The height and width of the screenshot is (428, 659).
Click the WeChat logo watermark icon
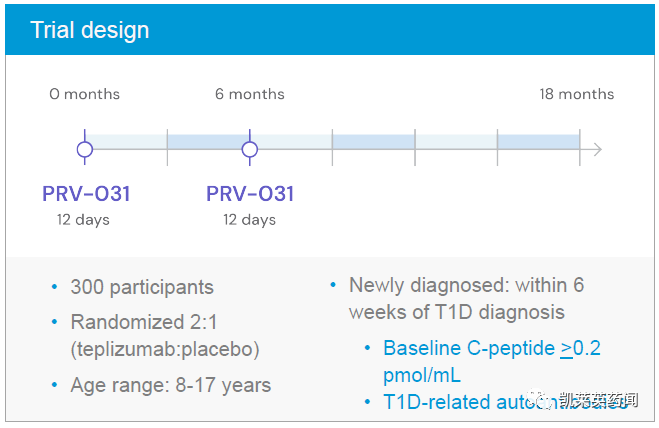[545, 400]
